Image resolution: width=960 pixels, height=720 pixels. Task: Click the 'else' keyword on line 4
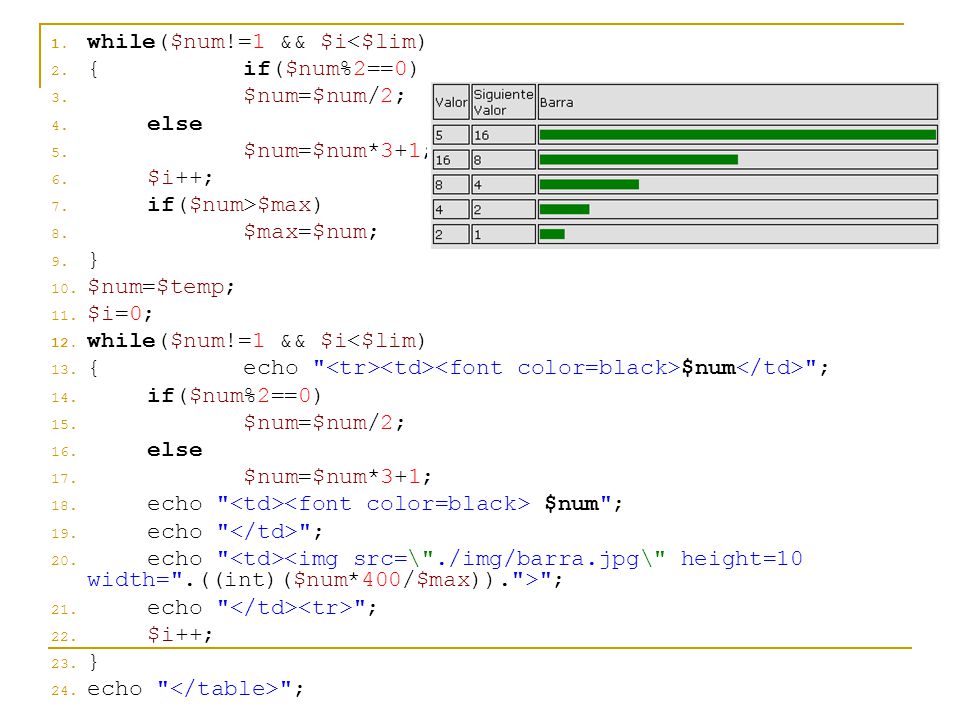point(174,124)
